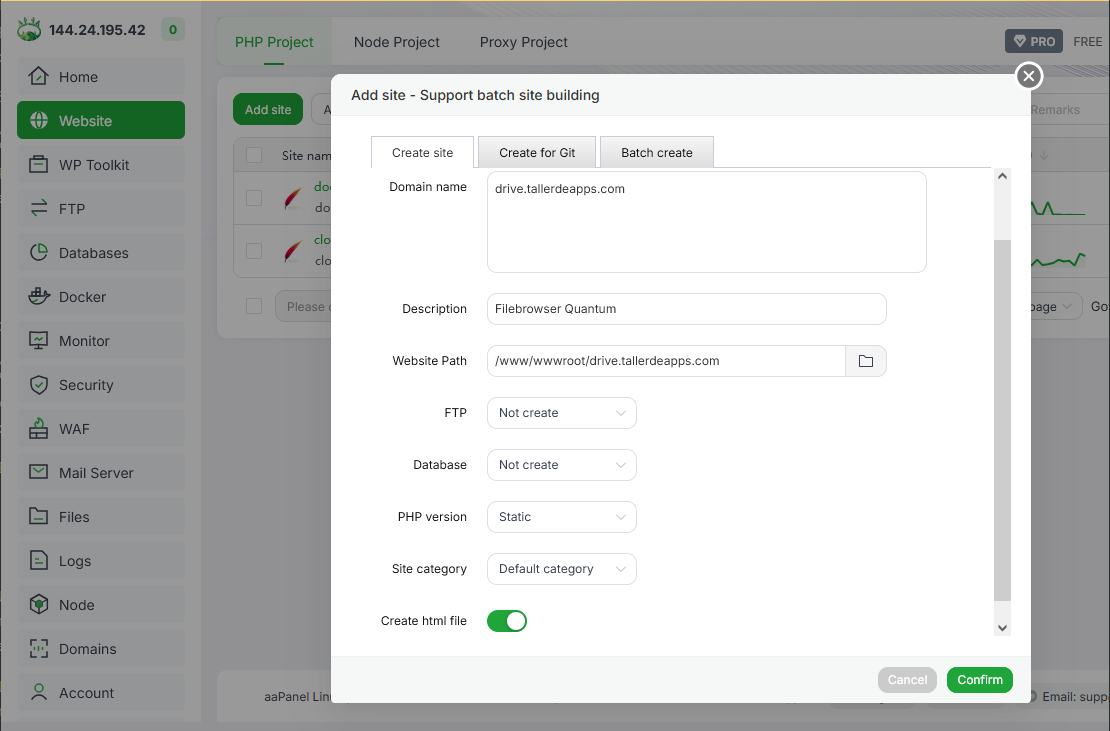1110x731 pixels.
Task: Click the Mail Server envelope icon
Action: (39, 473)
